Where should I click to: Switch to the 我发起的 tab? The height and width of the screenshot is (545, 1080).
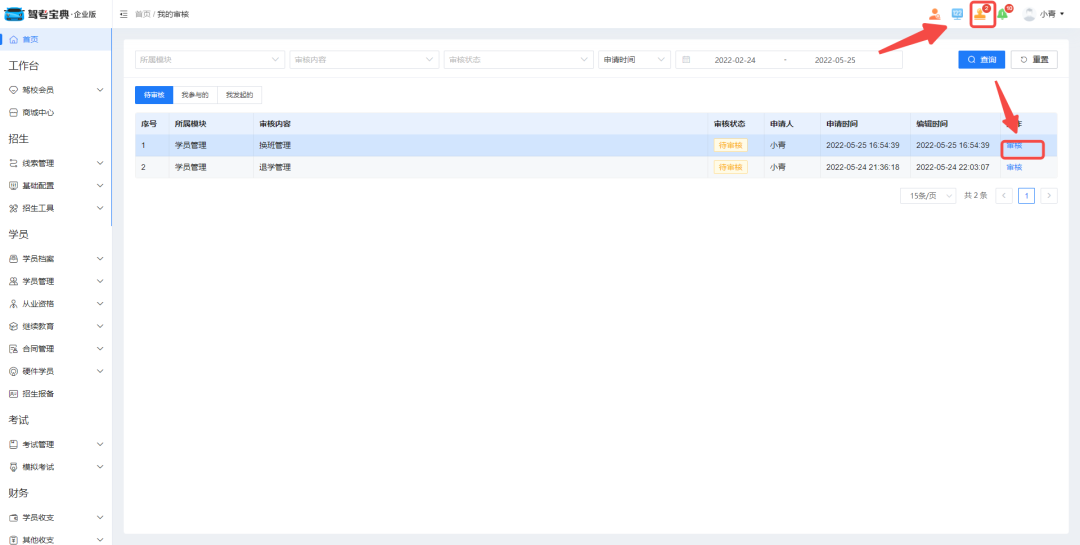pyautogui.click(x=239, y=95)
